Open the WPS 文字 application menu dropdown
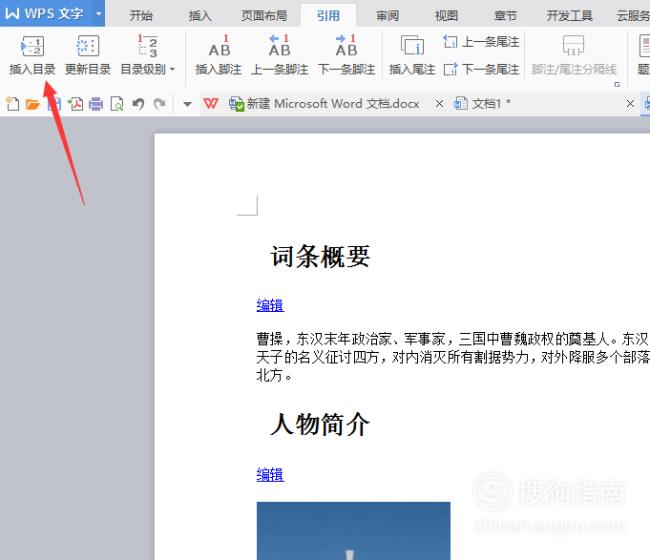The height and width of the screenshot is (560, 650). [x=99, y=13]
